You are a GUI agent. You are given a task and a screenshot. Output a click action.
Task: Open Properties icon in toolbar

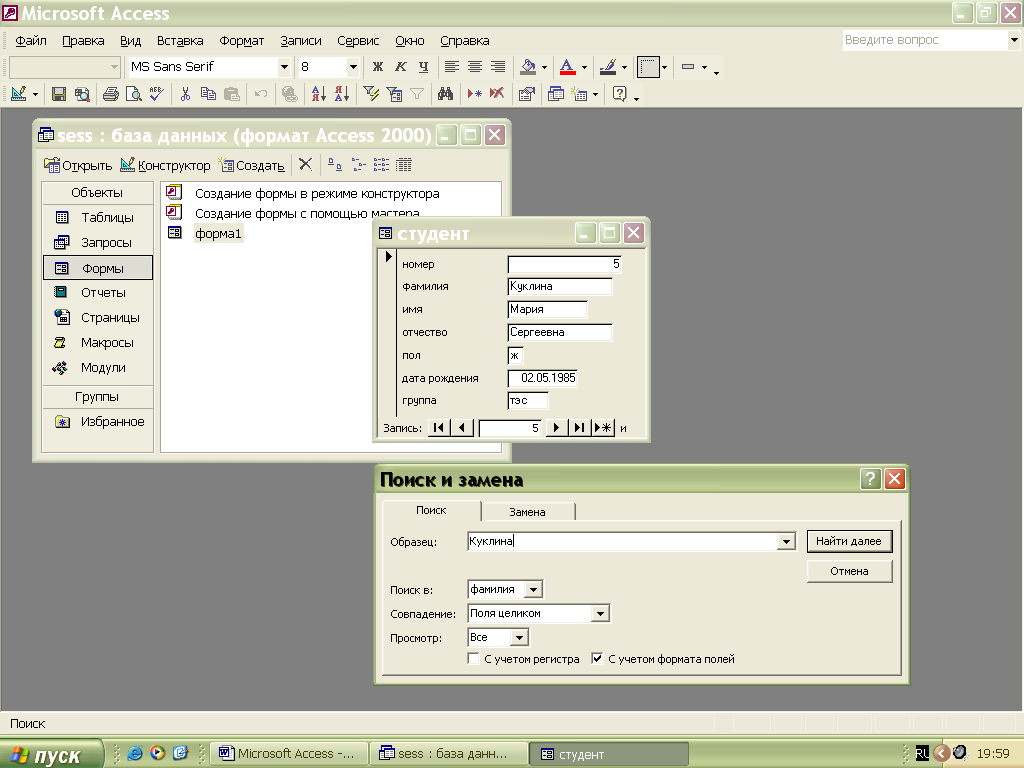(x=526, y=95)
